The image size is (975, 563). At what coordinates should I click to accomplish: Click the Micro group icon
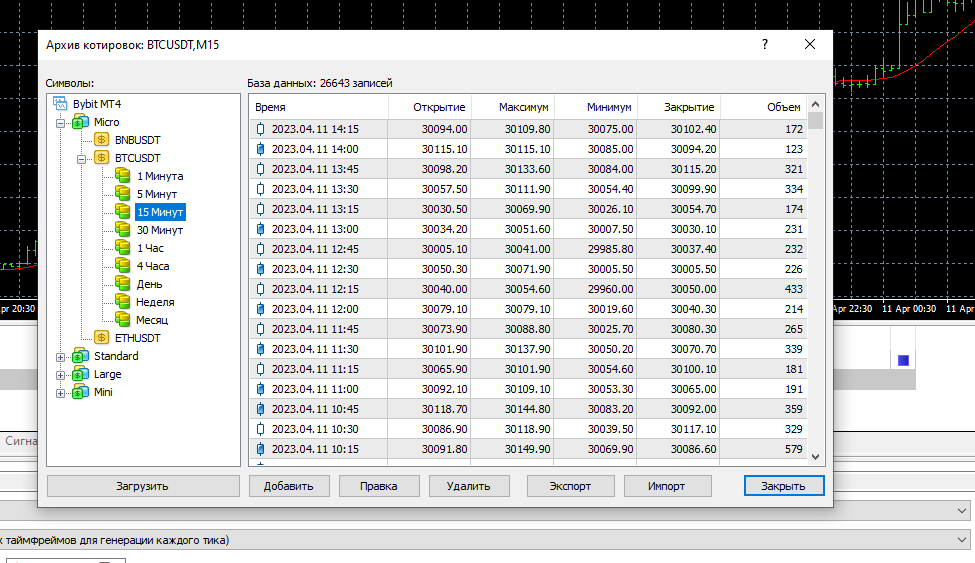pos(80,122)
